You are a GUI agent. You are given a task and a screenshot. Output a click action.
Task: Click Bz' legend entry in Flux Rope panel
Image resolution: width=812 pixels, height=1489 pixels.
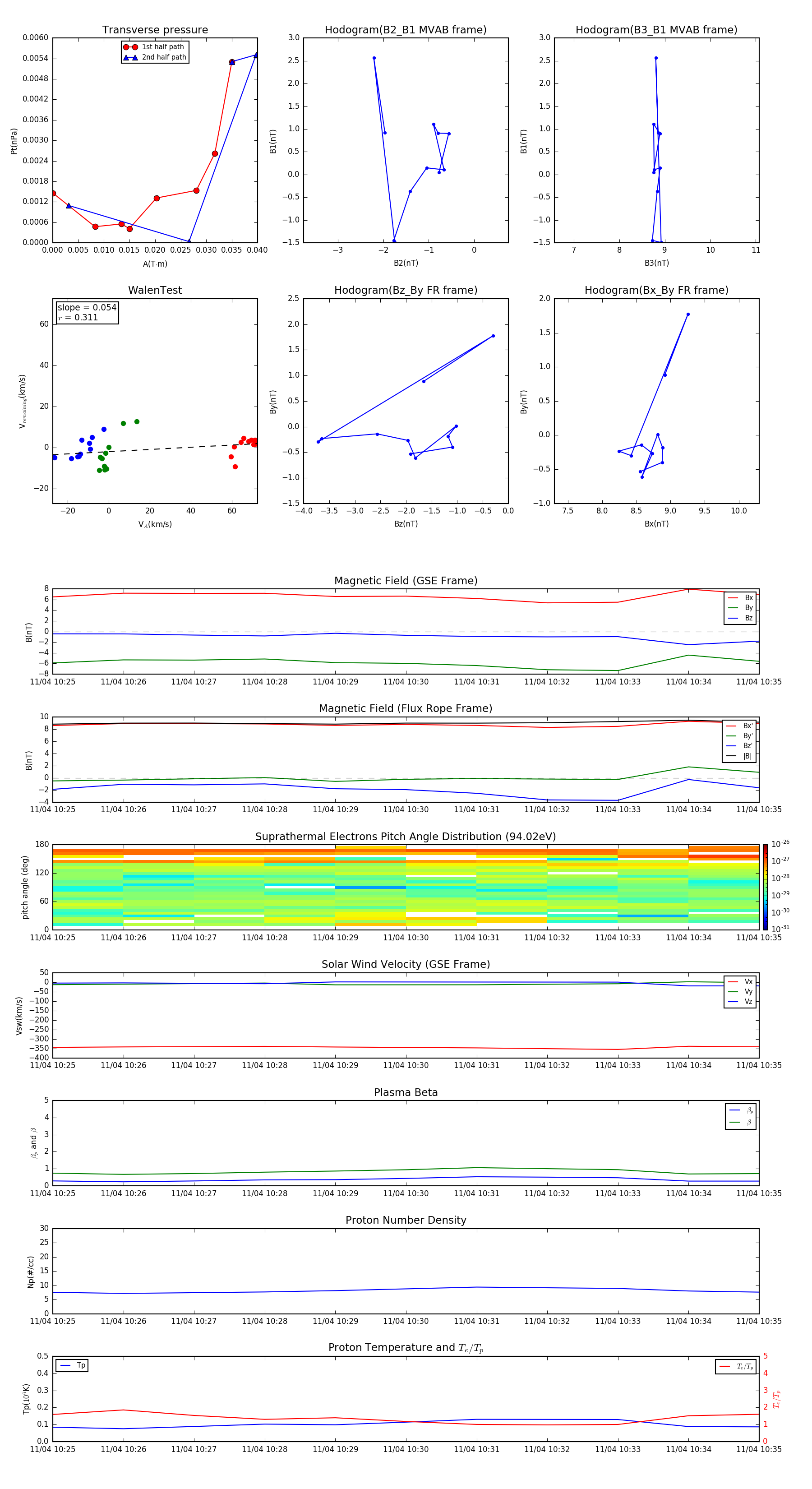pos(740,746)
